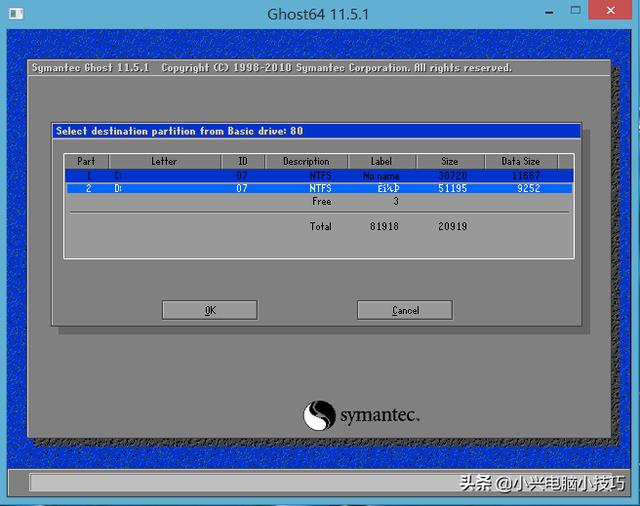The height and width of the screenshot is (506, 640).
Task: Click the NTFS description in D: row
Action: pyautogui.click(x=320, y=188)
